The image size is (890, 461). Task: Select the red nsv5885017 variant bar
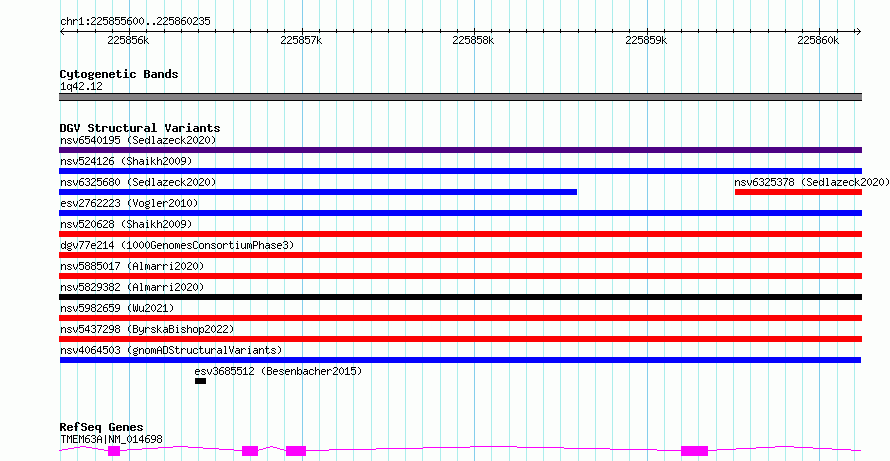click(x=460, y=276)
